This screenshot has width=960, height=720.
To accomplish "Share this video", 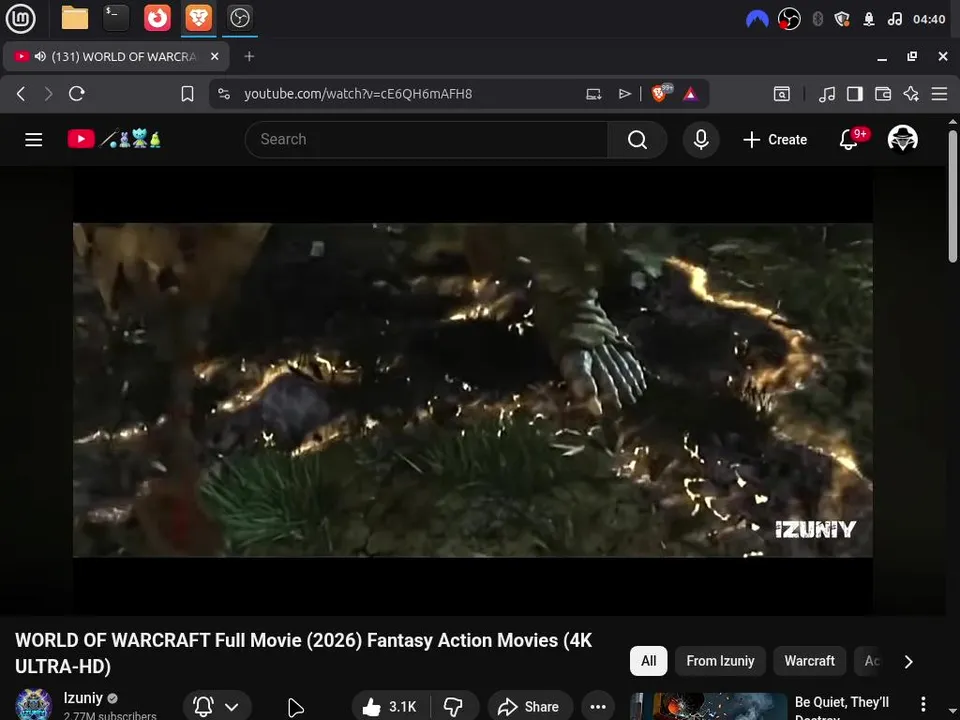I will click(530, 707).
